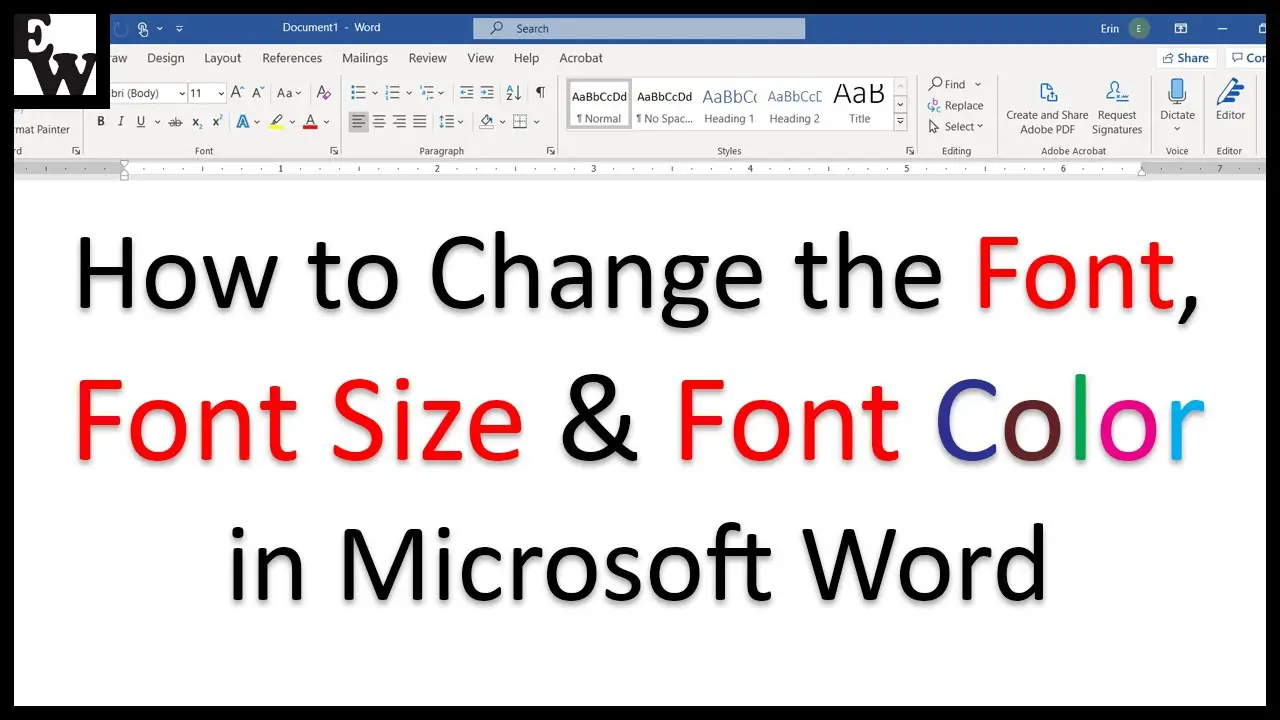The height and width of the screenshot is (720, 1280).
Task: Click the Clear All Formatting icon
Action: point(323,93)
